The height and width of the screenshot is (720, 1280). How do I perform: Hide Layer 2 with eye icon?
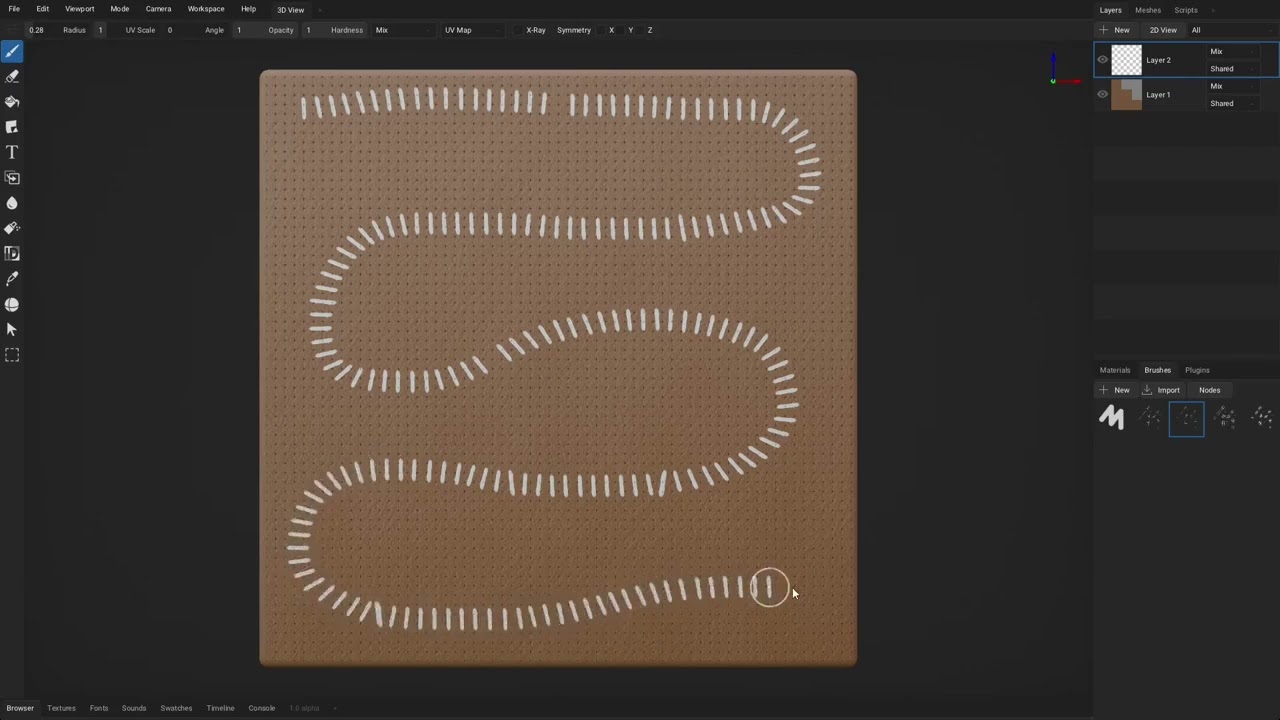[x=1103, y=60]
